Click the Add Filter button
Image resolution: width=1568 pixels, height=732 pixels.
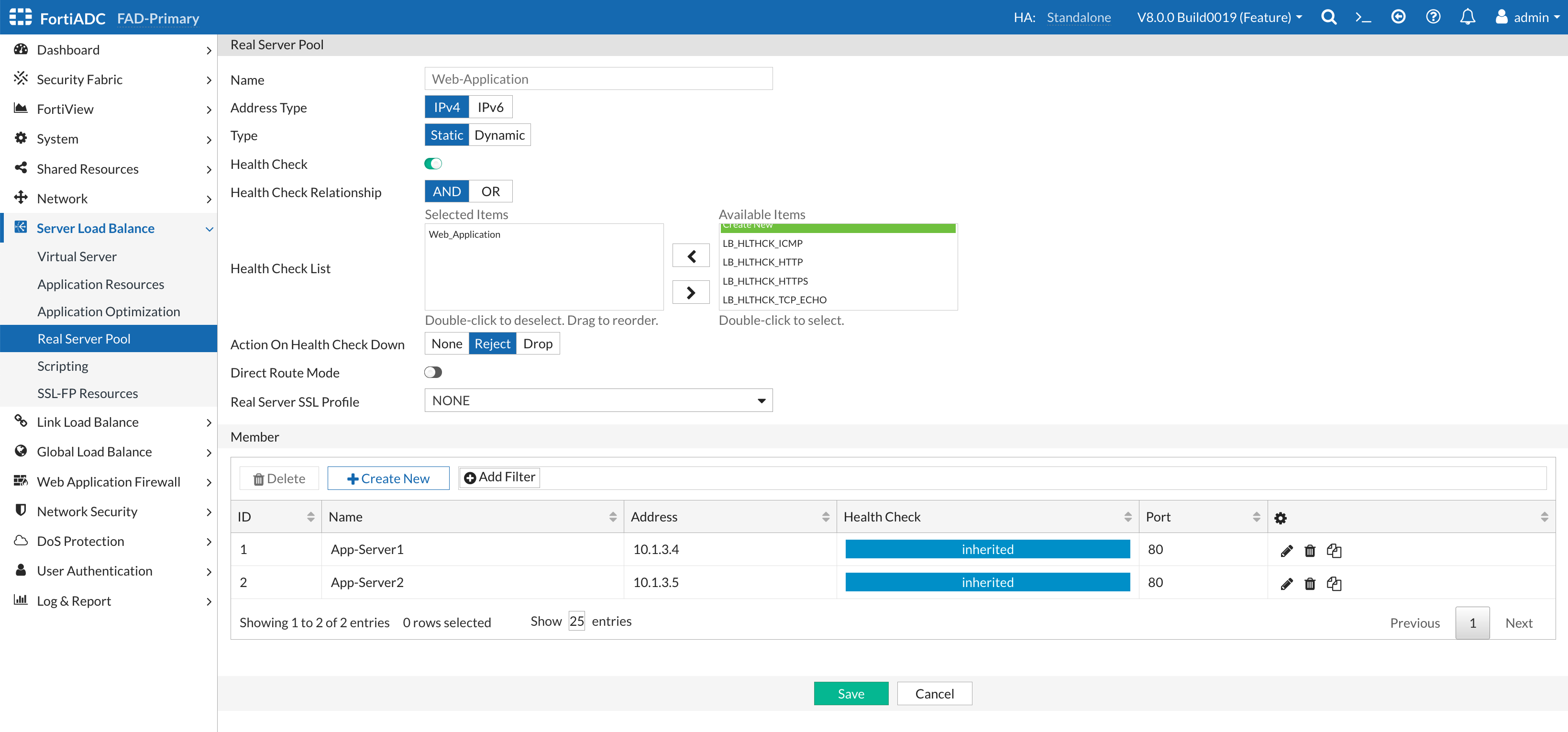(x=499, y=477)
